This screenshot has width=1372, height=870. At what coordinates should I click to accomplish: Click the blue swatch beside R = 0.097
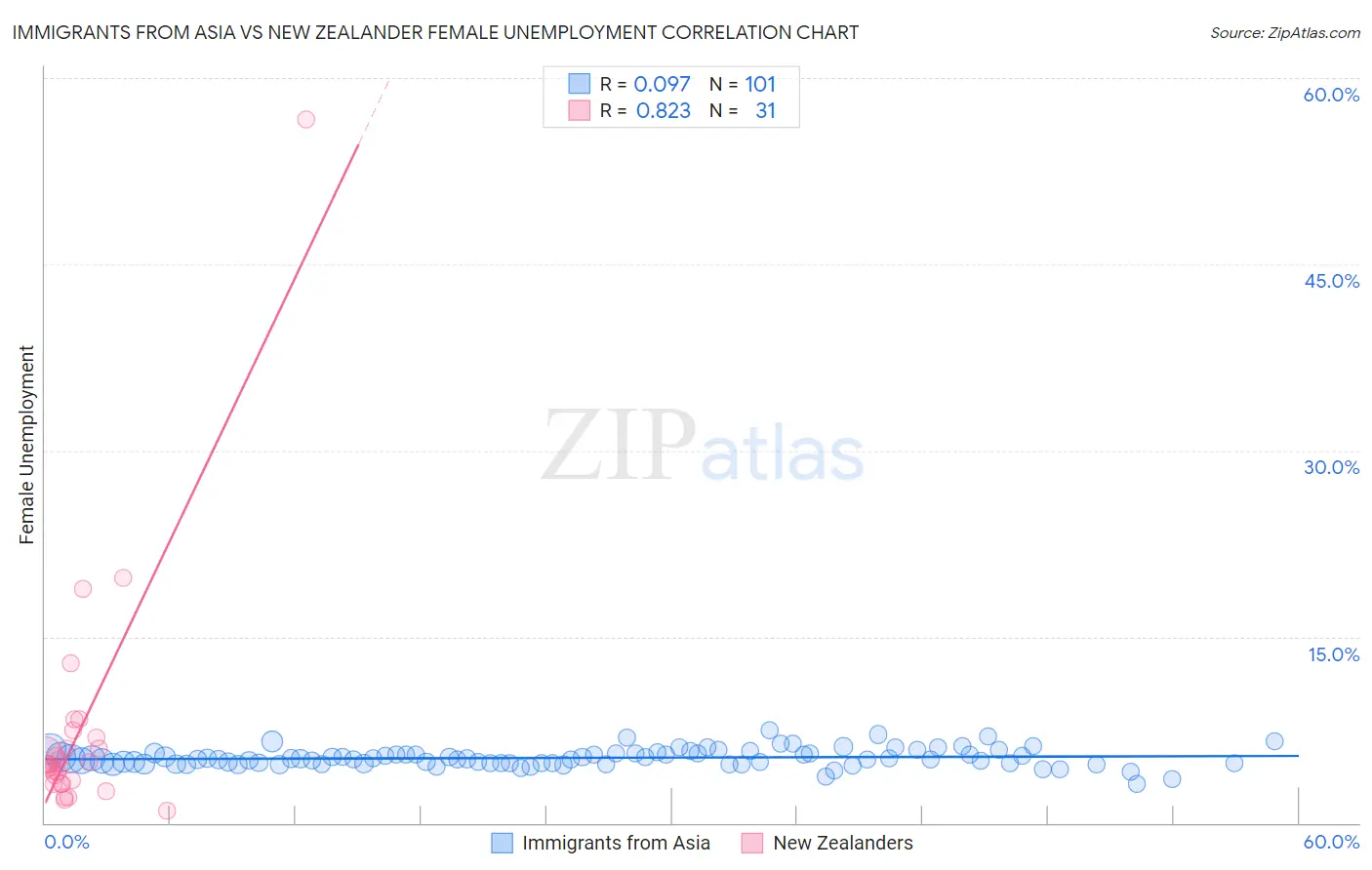pos(580,84)
